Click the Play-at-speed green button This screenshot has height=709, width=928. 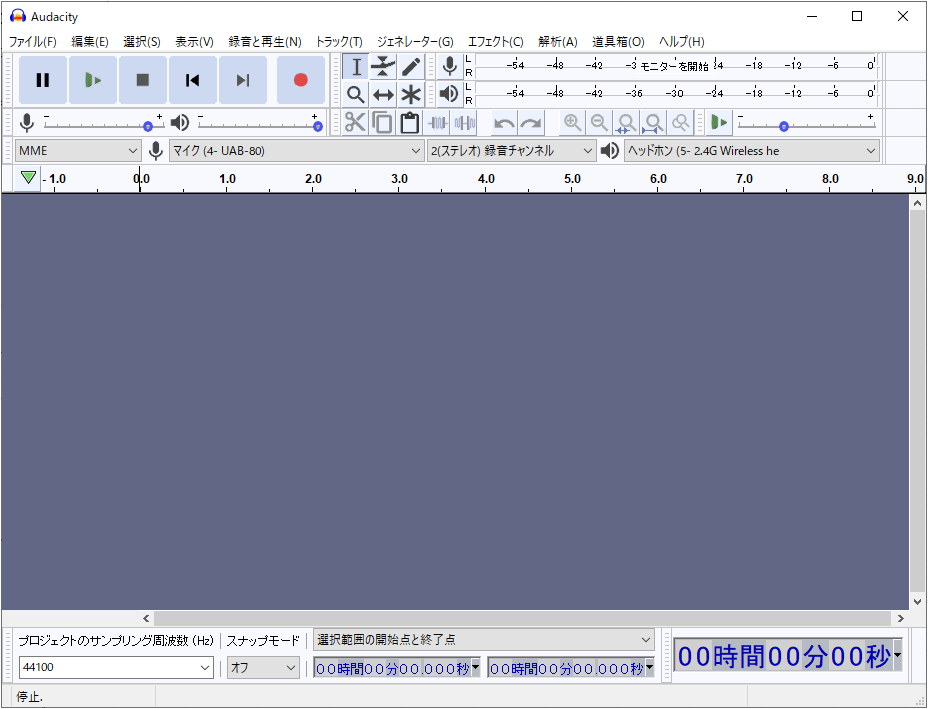(x=719, y=123)
